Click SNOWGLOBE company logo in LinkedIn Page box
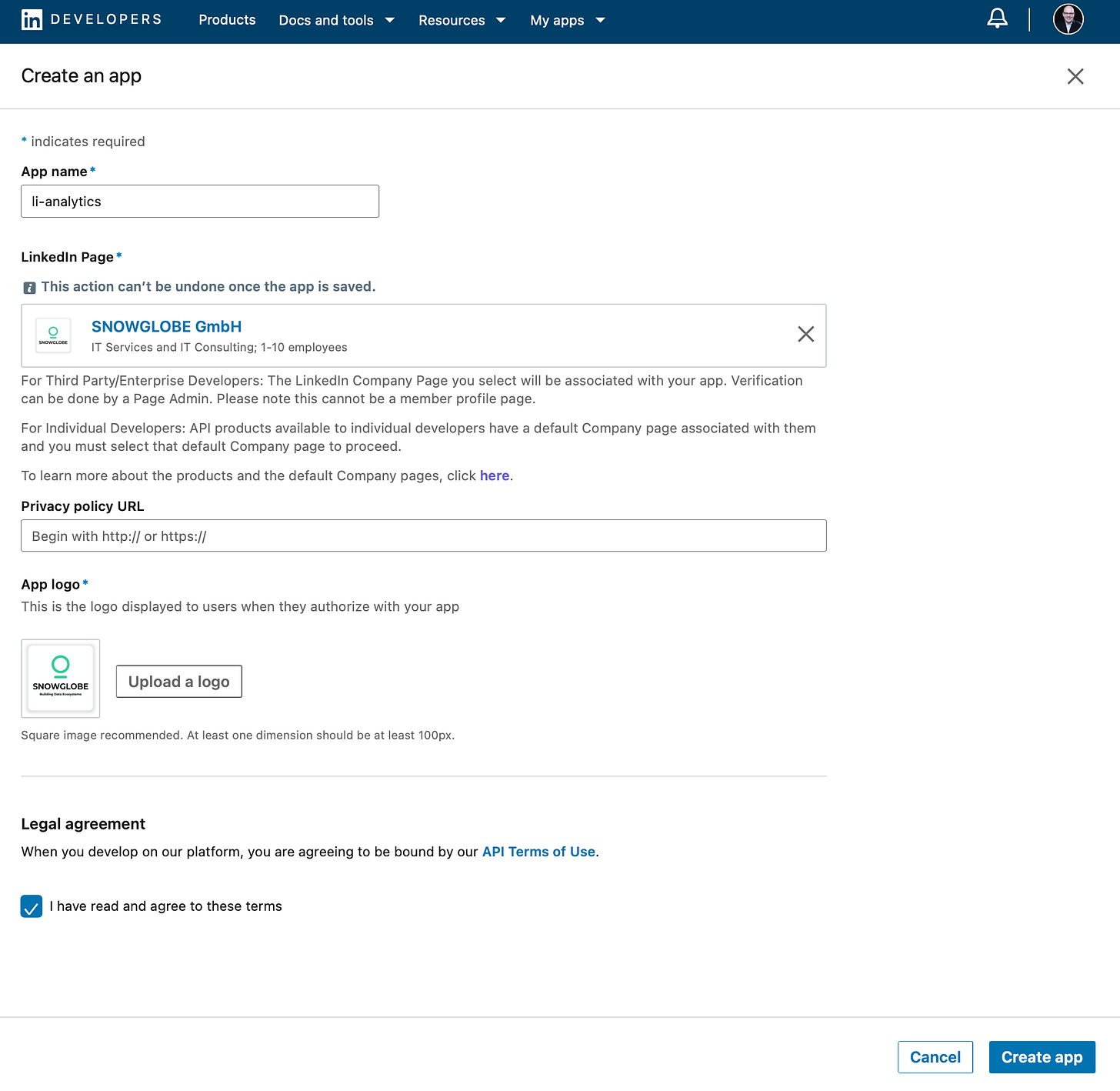 click(53, 335)
